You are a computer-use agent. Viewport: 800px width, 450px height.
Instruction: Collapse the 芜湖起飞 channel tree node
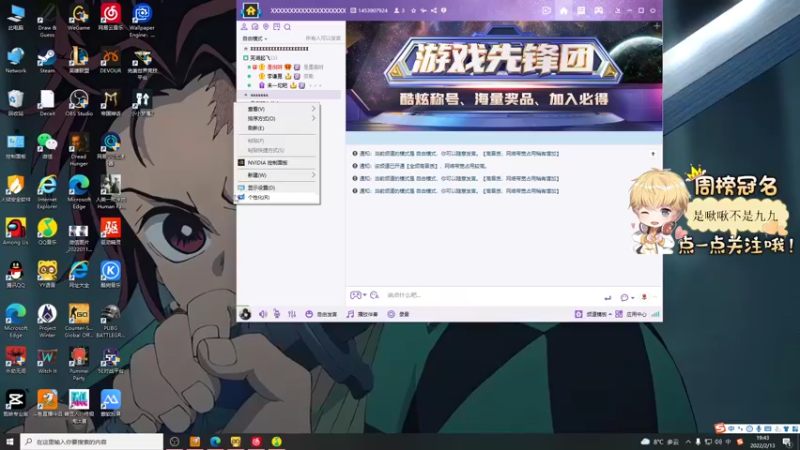pos(245,58)
